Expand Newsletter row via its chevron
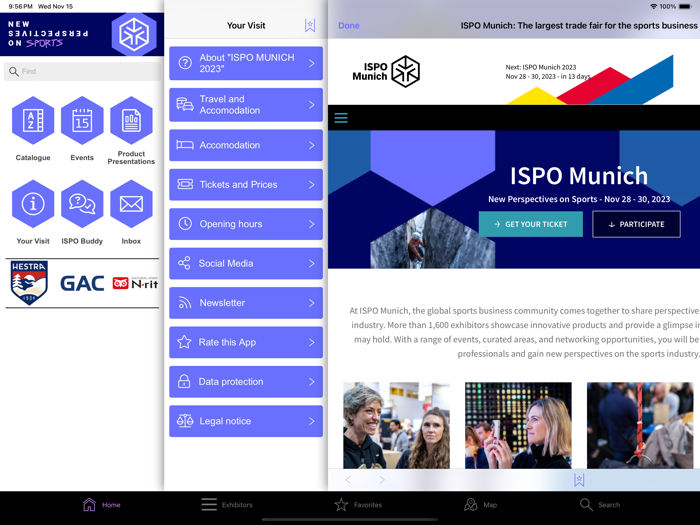This screenshot has width=700, height=525. 312,303
